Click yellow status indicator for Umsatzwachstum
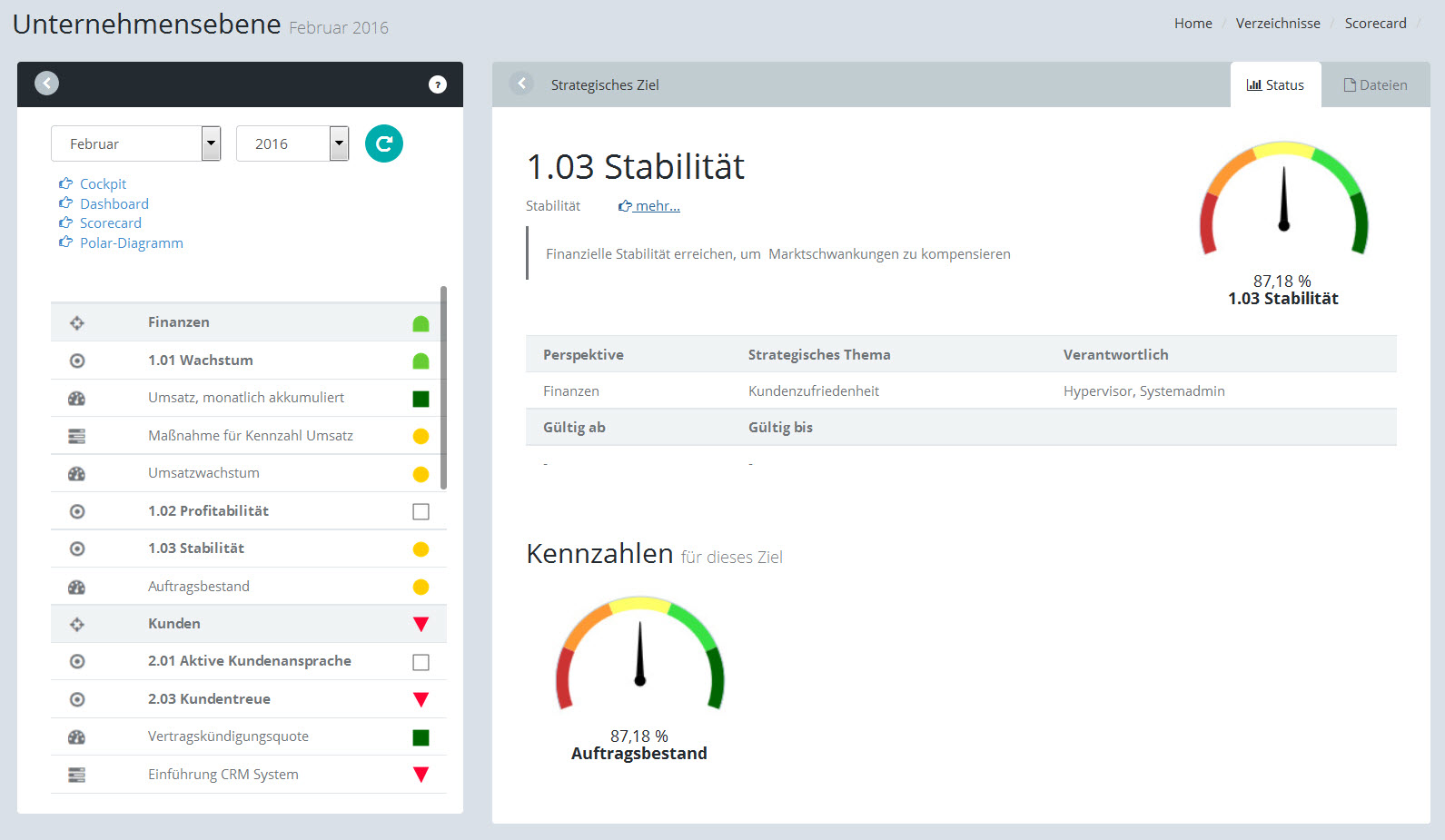 421,474
